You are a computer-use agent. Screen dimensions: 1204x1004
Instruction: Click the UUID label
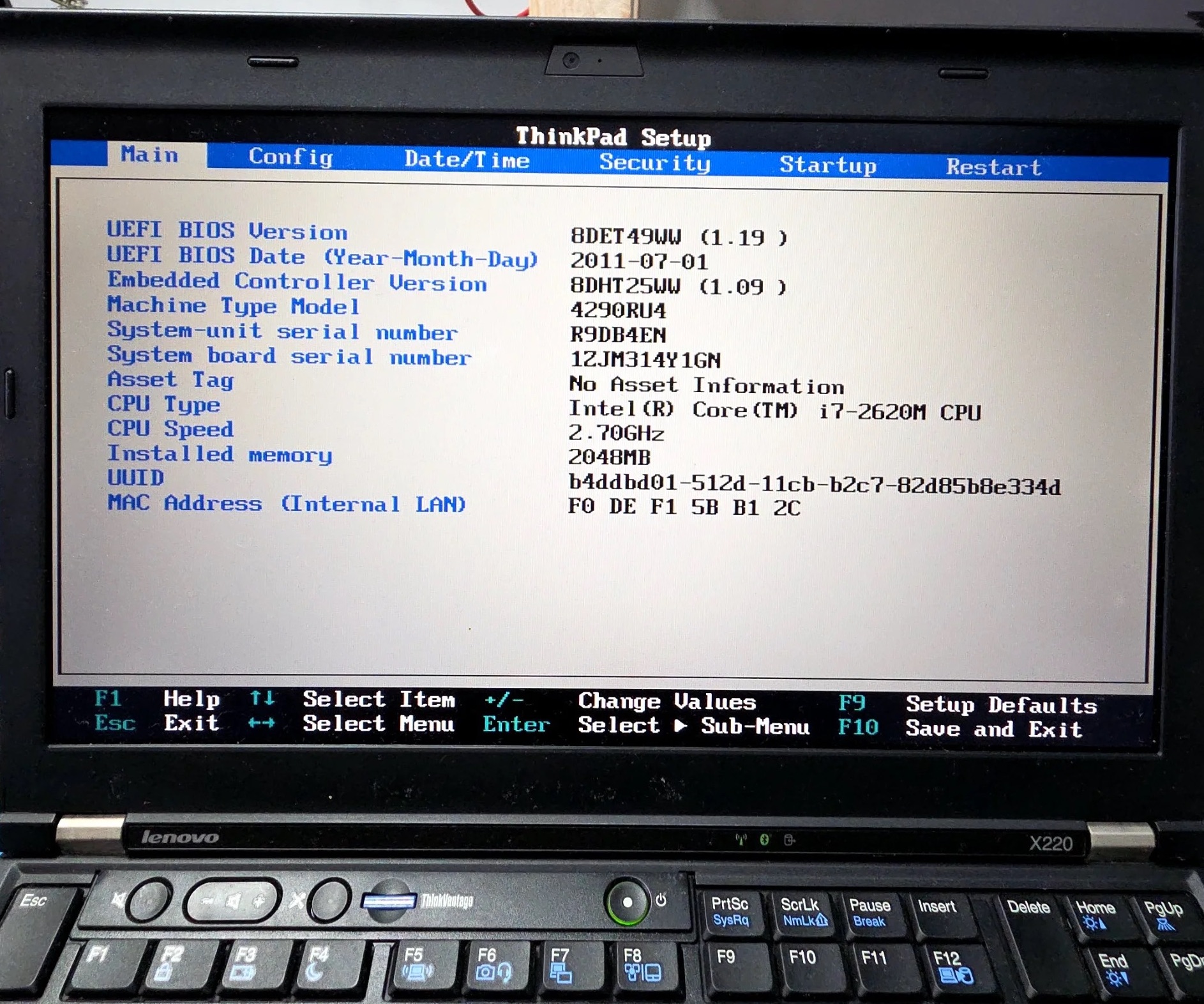135,478
